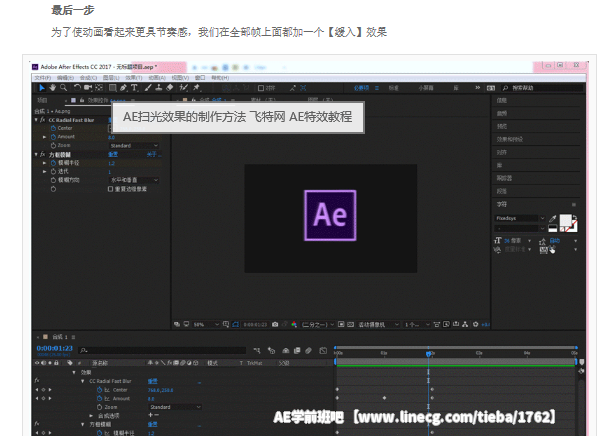Open viewer magnification 50% dropdown
This screenshot has height=436, width=597.
pyautogui.click(x=206, y=324)
